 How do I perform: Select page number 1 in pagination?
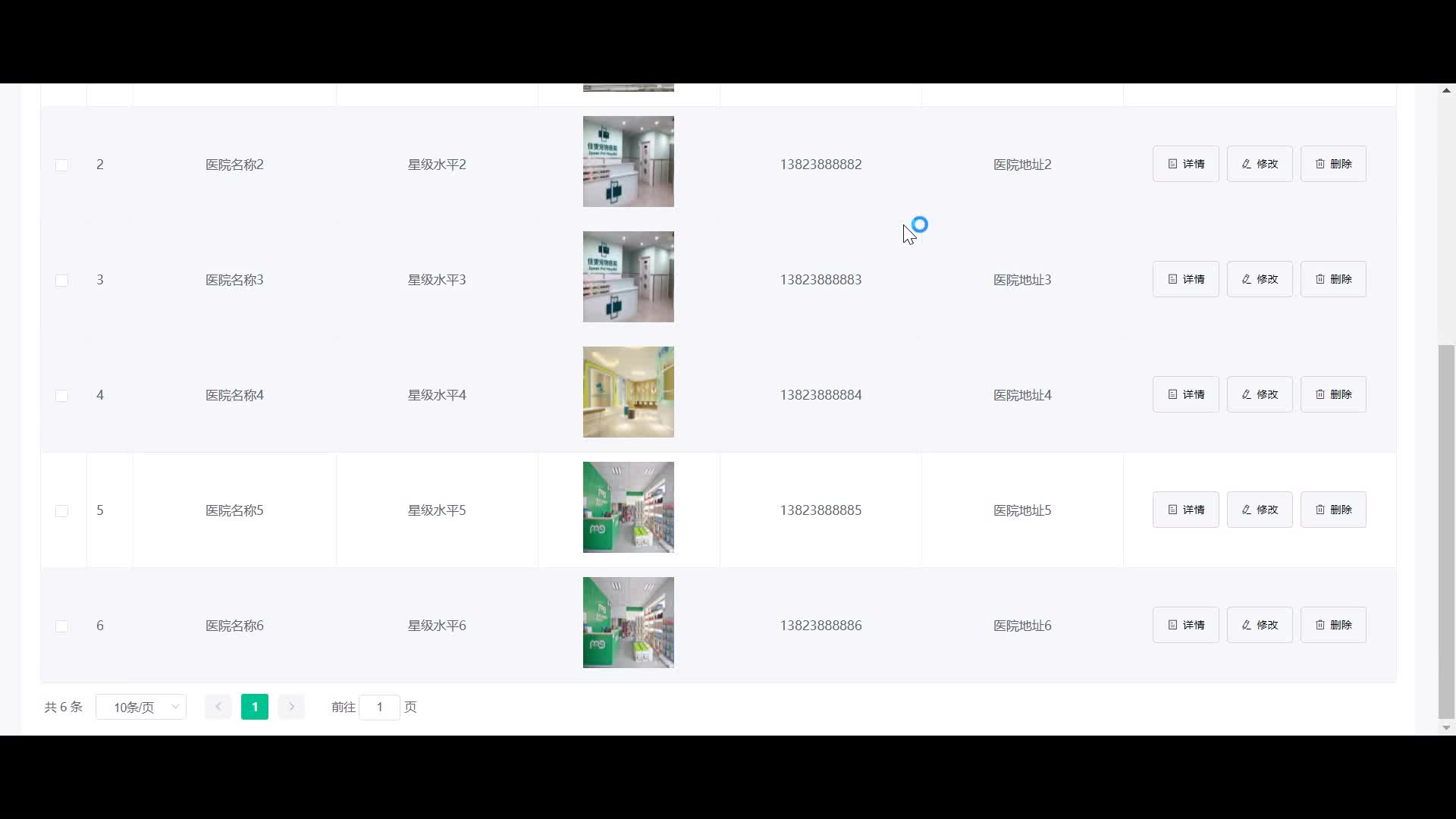point(255,707)
